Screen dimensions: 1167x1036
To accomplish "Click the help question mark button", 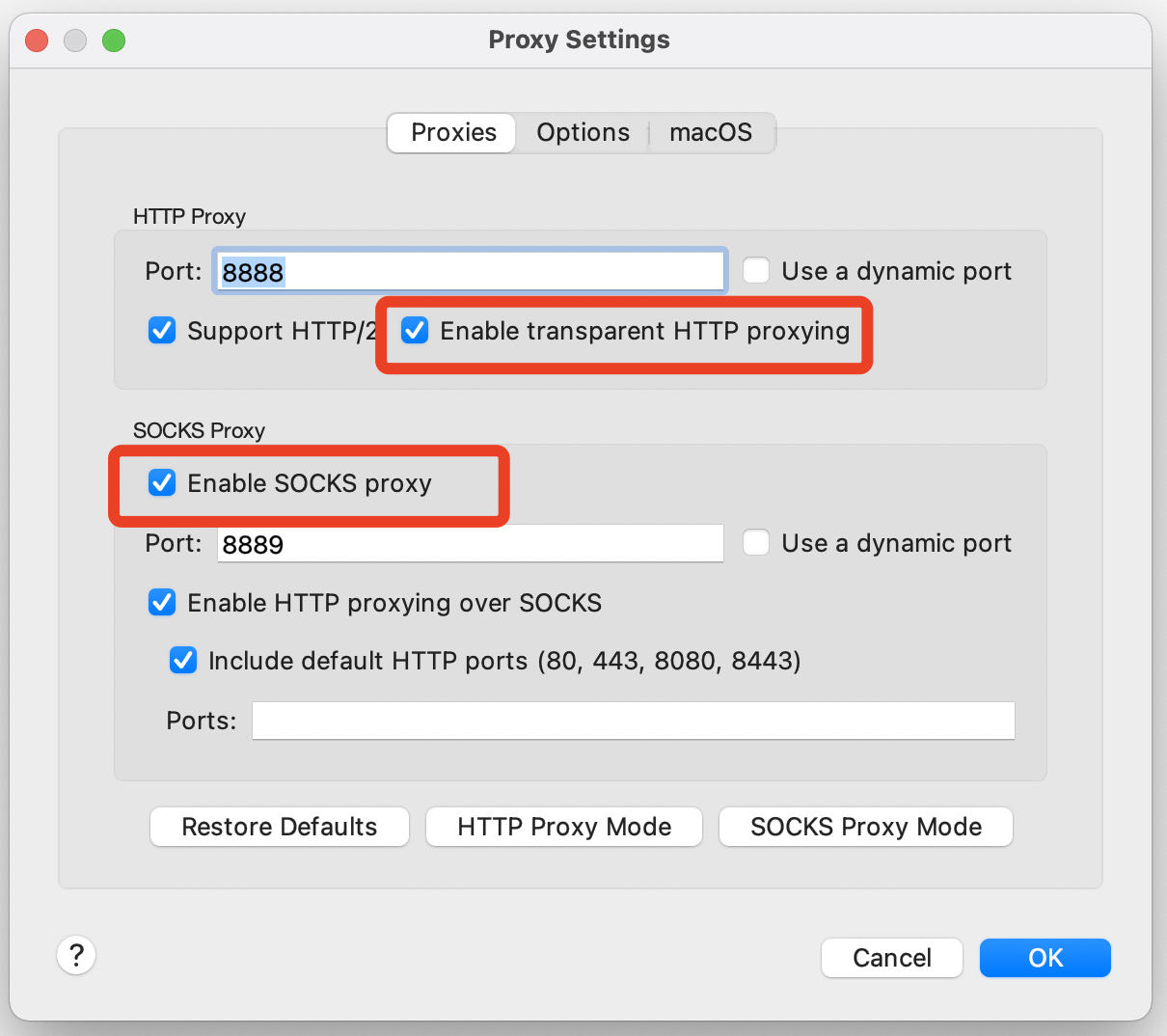I will point(76,956).
